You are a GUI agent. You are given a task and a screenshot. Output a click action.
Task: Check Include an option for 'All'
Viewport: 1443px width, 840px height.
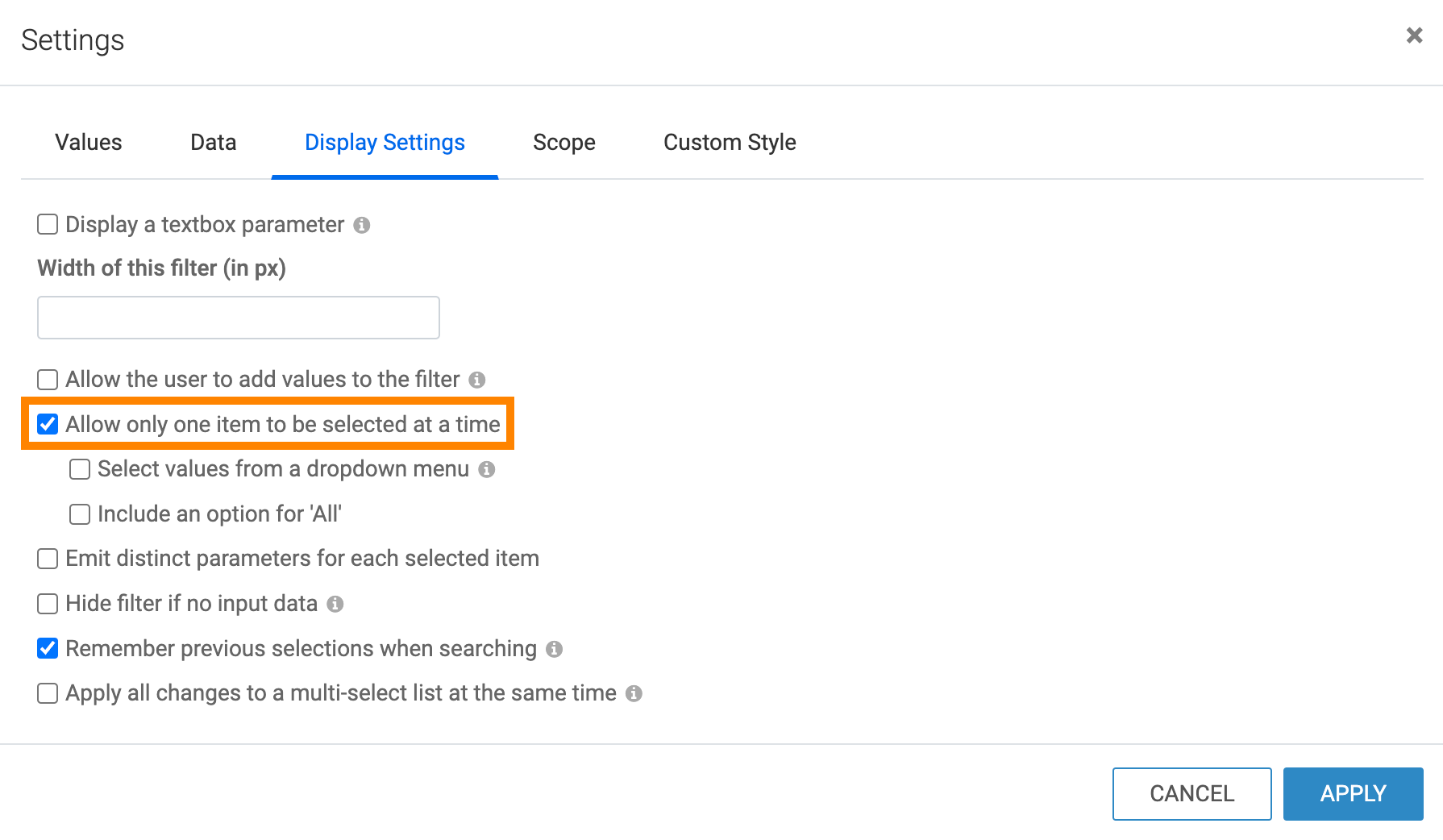[x=80, y=514]
